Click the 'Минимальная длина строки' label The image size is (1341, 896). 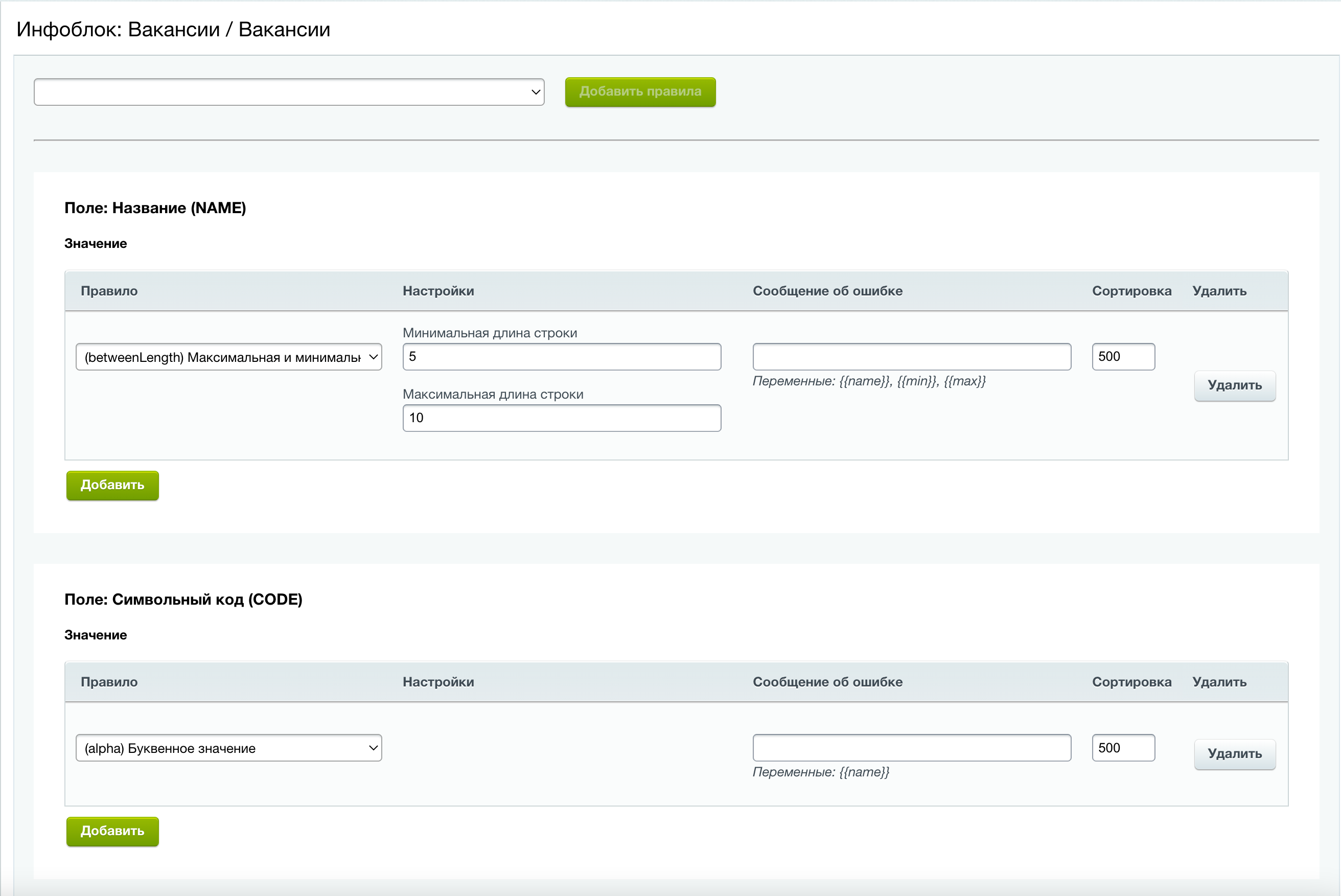click(490, 333)
